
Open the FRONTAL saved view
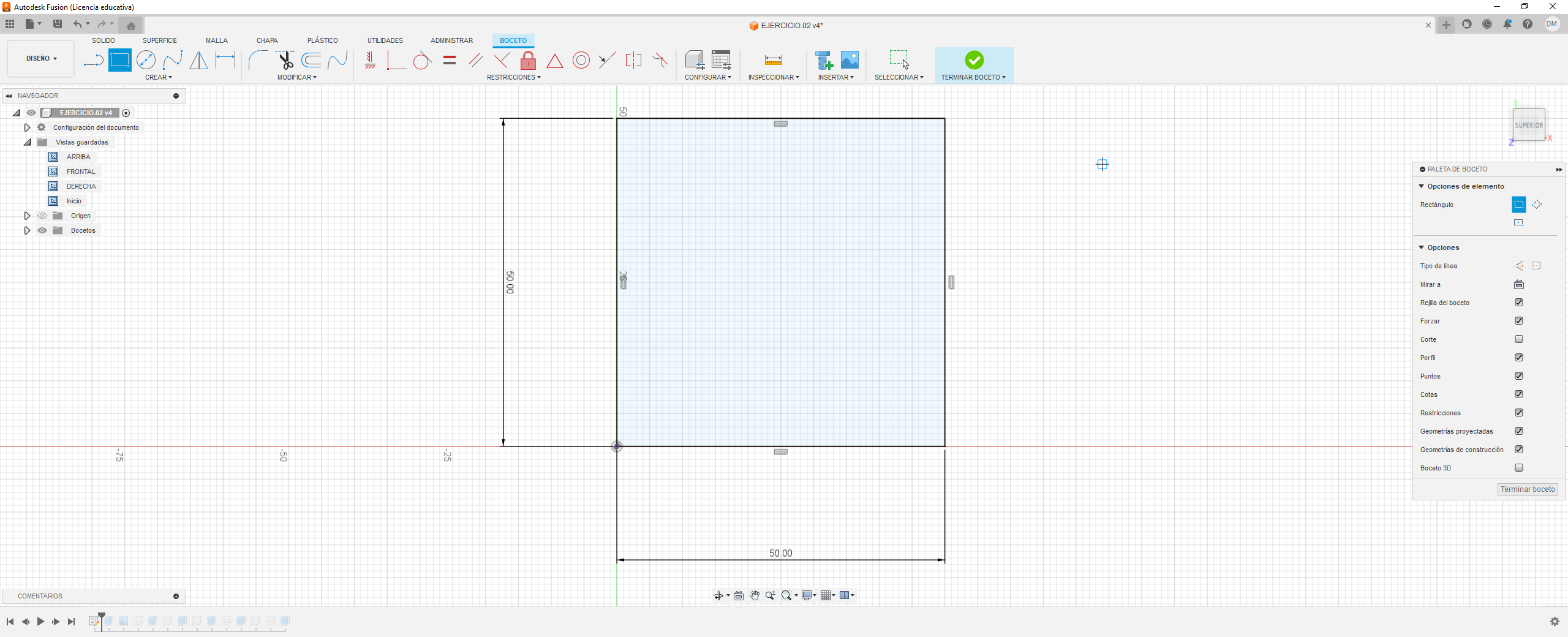tap(81, 171)
